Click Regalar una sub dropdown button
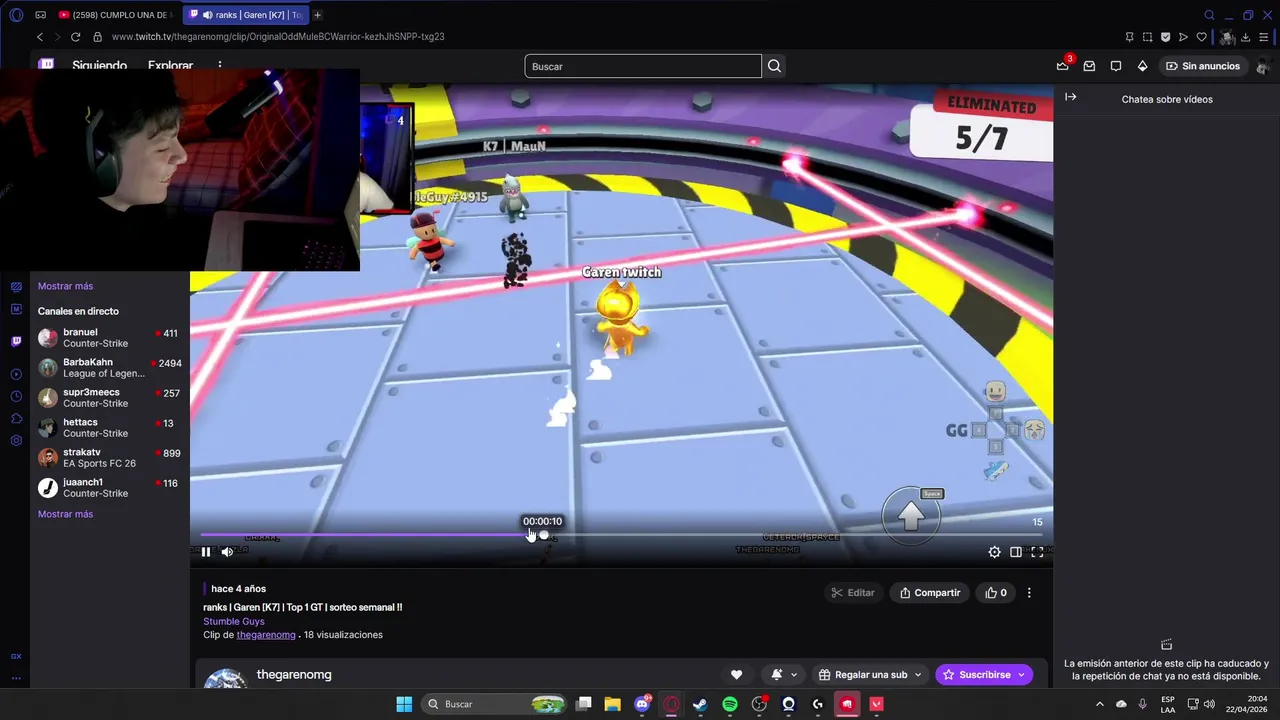The width and height of the screenshot is (1280, 720). [x=869, y=674]
